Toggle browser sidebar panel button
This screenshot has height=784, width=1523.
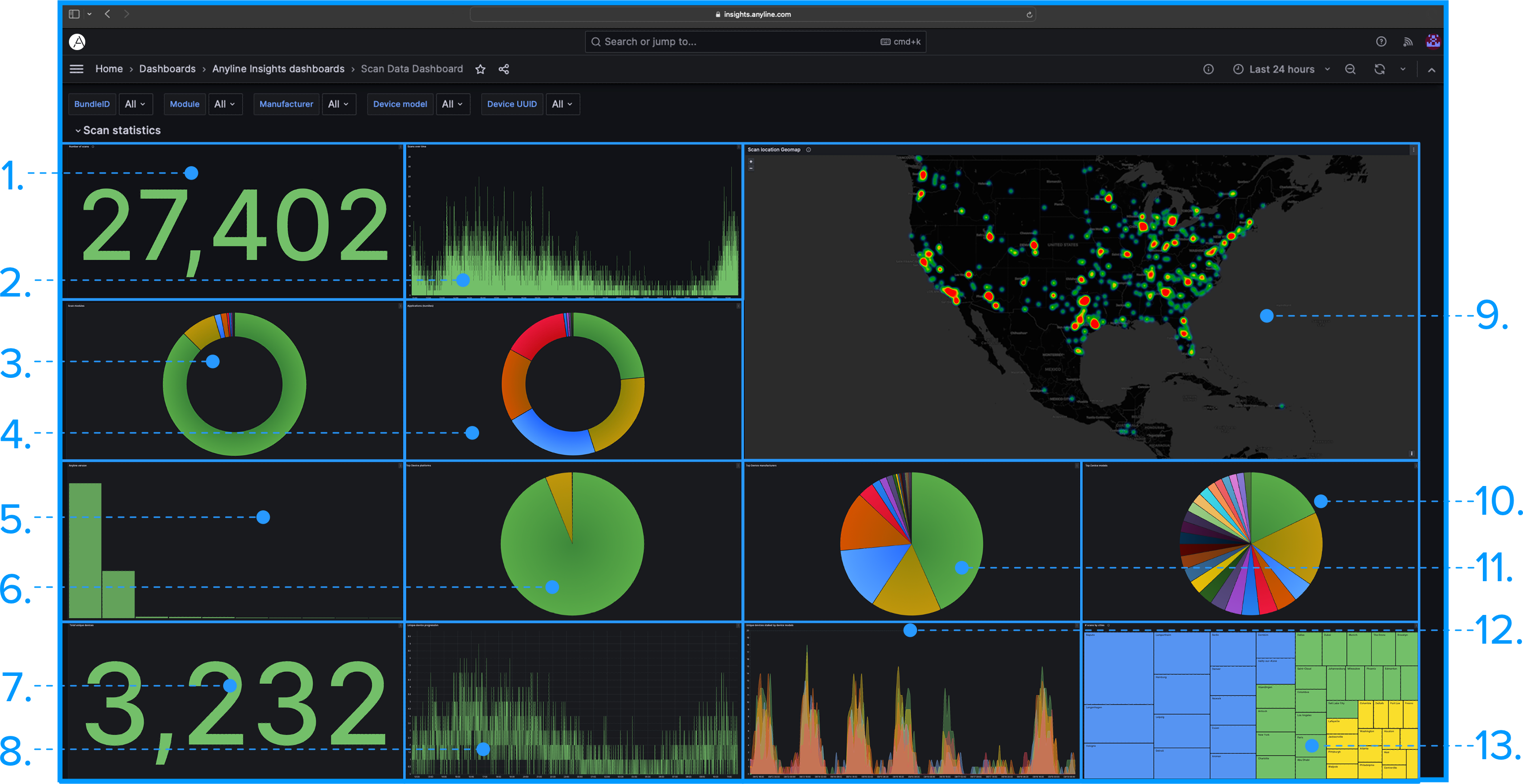coord(74,14)
